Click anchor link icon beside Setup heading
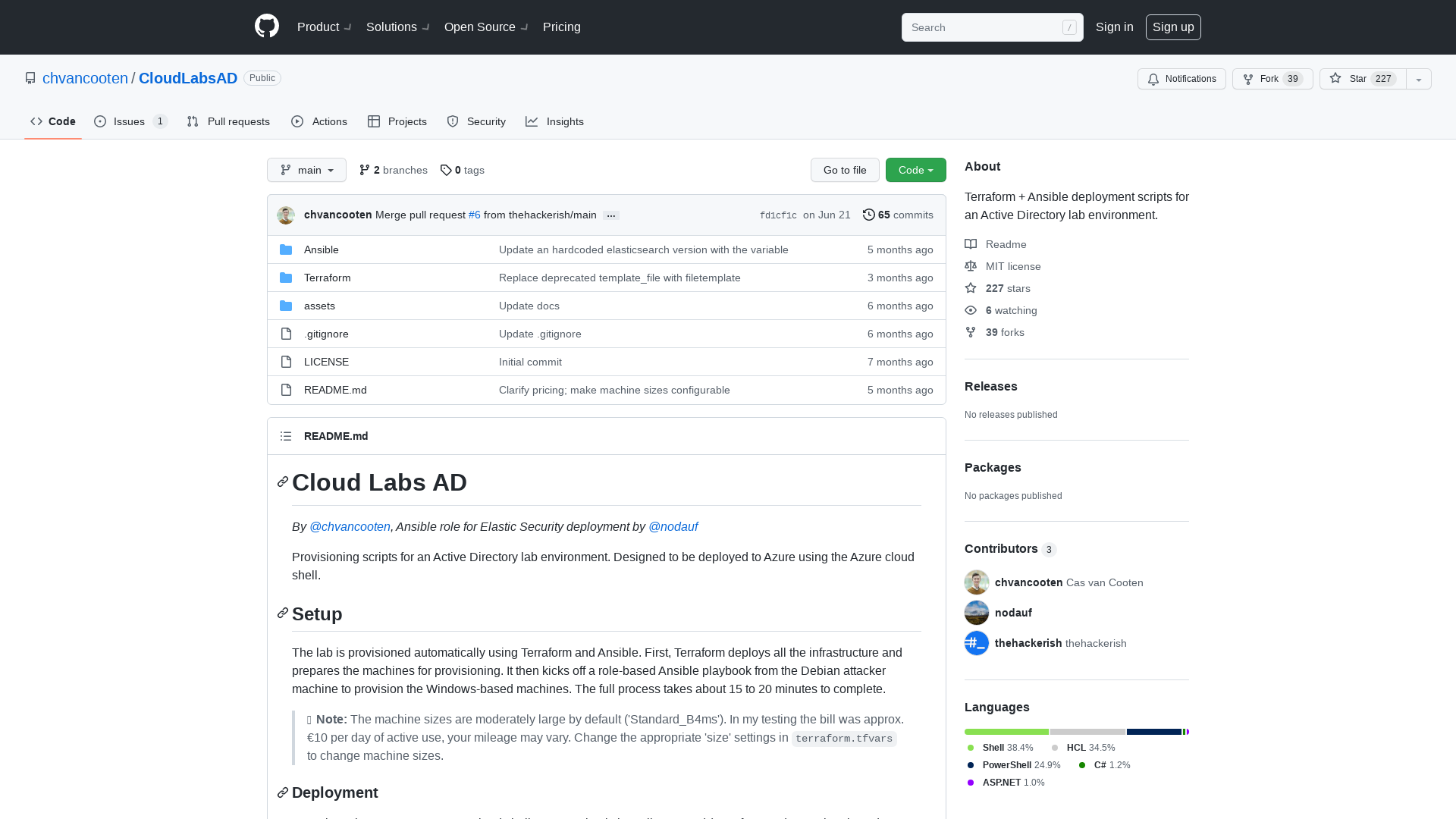This screenshot has width=1456, height=819. click(x=283, y=613)
